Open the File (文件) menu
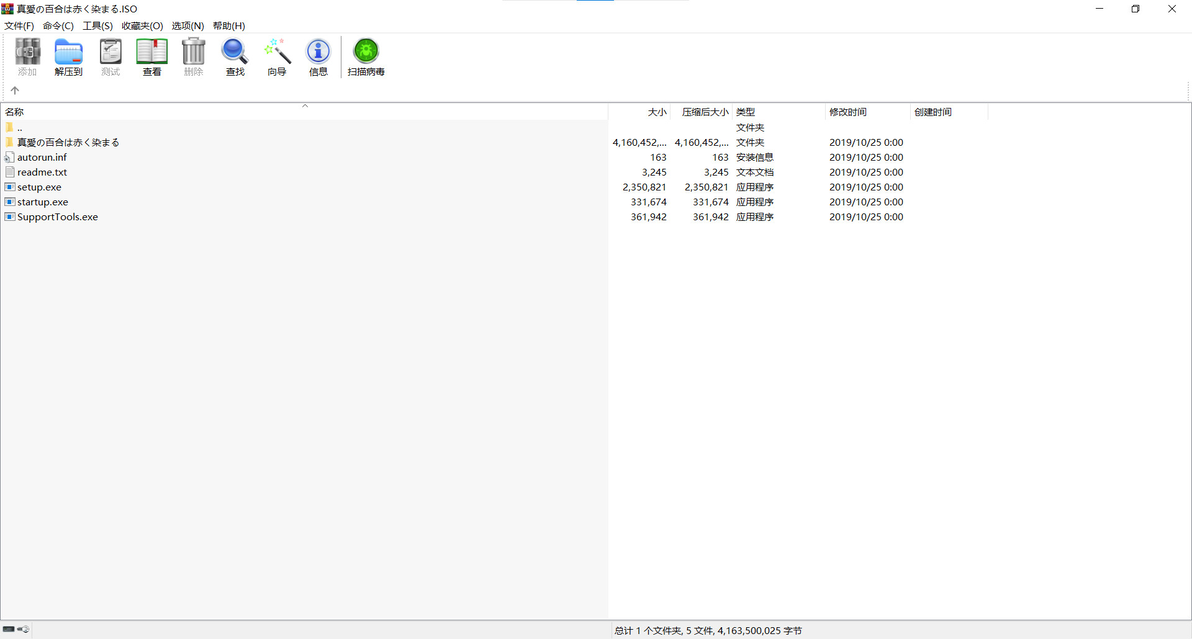The height and width of the screenshot is (639, 1192). pyautogui.click(x=19, y=26)
